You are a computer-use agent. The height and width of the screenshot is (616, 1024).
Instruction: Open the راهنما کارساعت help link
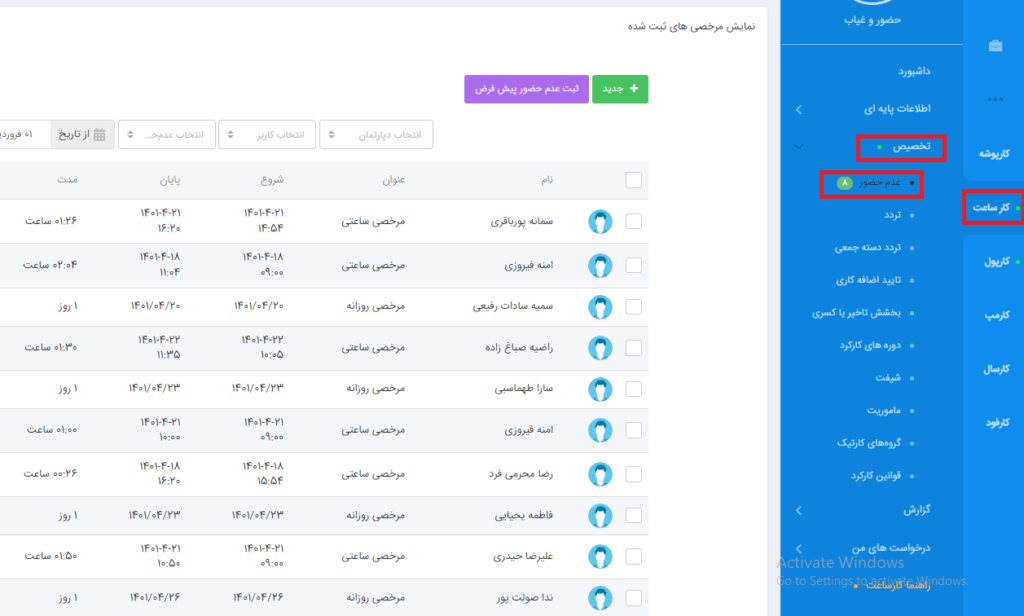click(x=895, y=586)
